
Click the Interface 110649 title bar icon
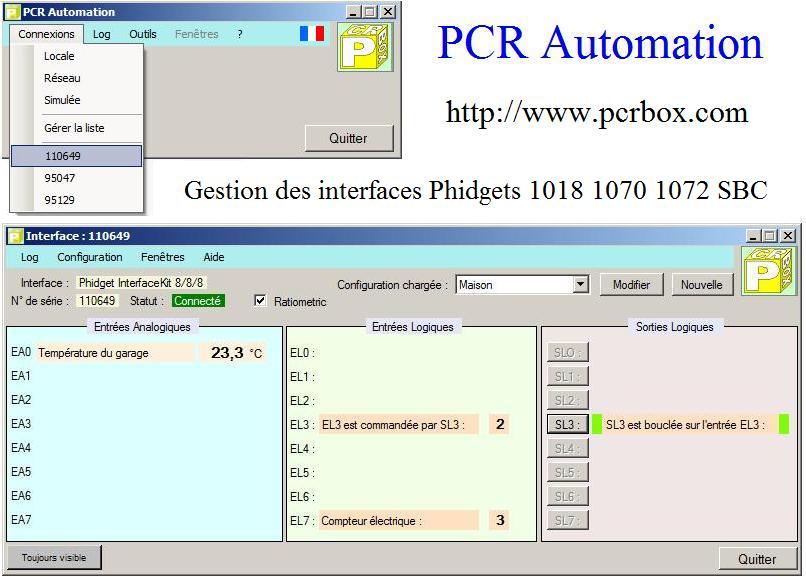click(15, 236)
